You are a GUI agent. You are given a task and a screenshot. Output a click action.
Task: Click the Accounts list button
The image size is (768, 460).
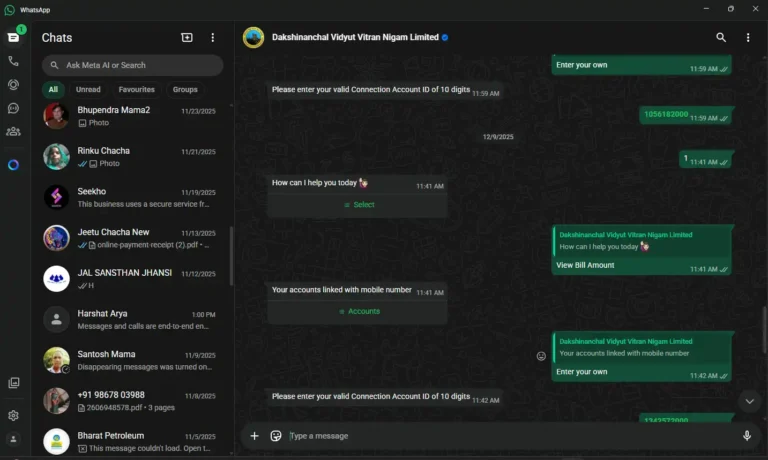click(358, 311)
